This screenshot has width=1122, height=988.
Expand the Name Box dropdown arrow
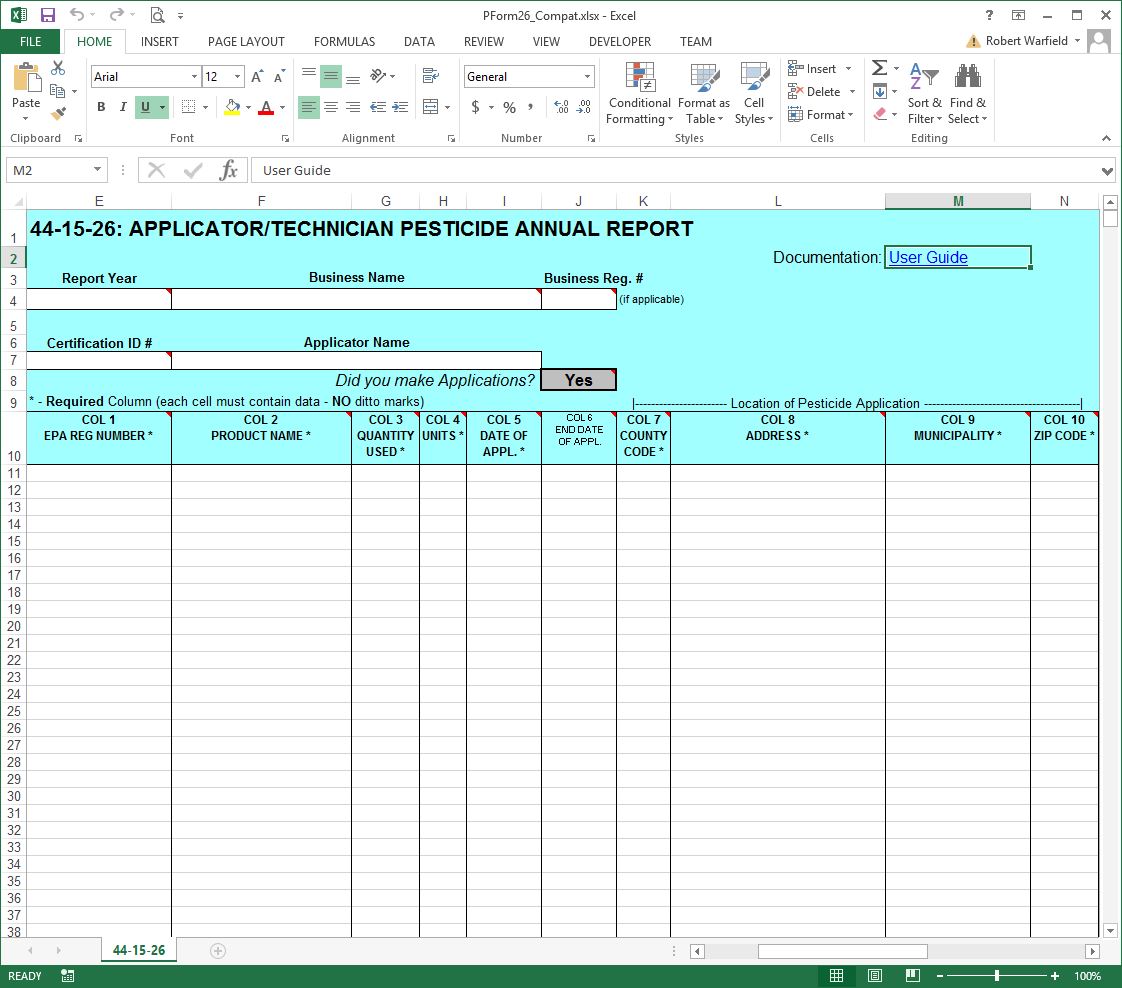click(x=97, y=170)
